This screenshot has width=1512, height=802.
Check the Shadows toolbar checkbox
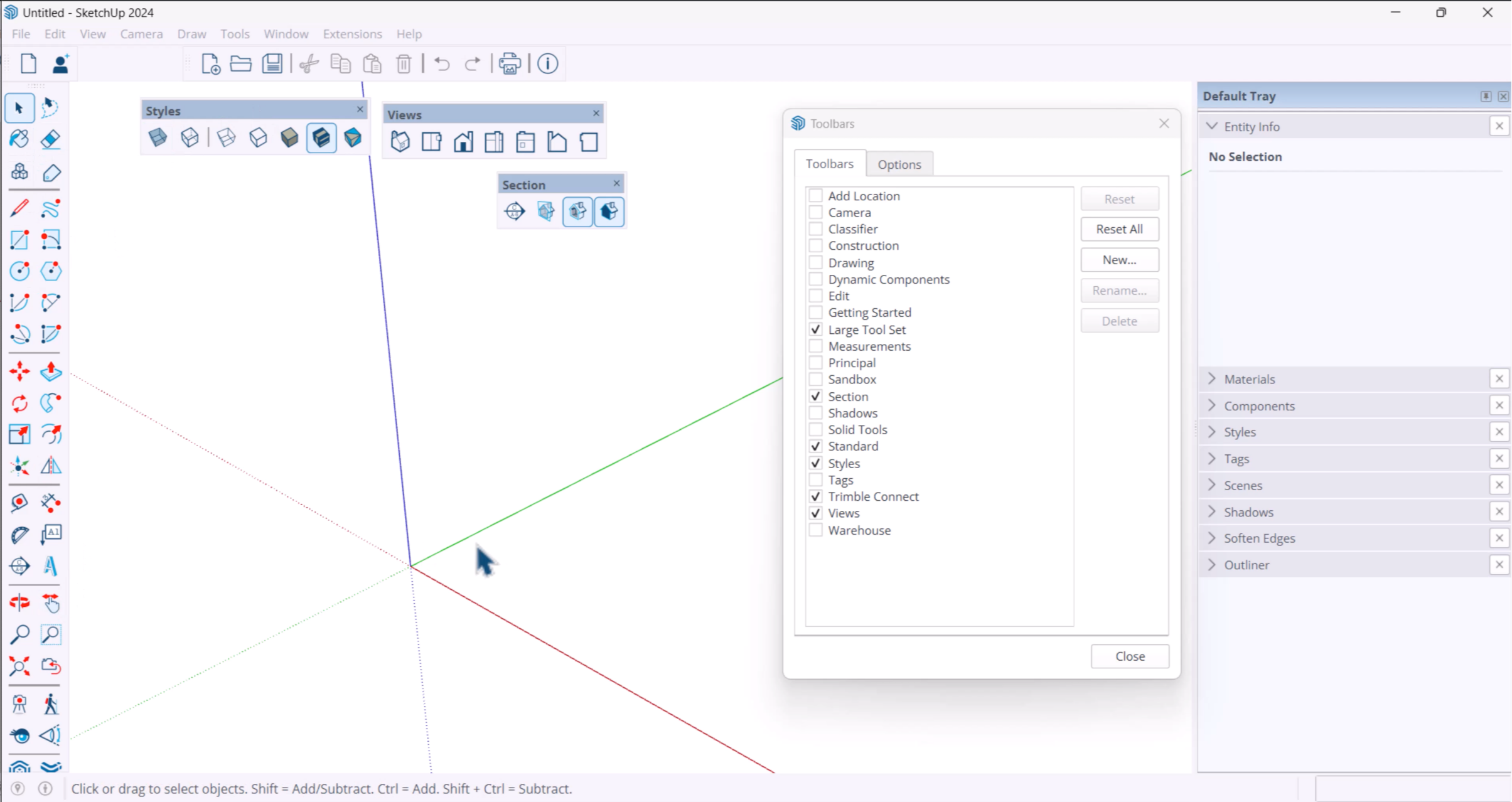815,413
